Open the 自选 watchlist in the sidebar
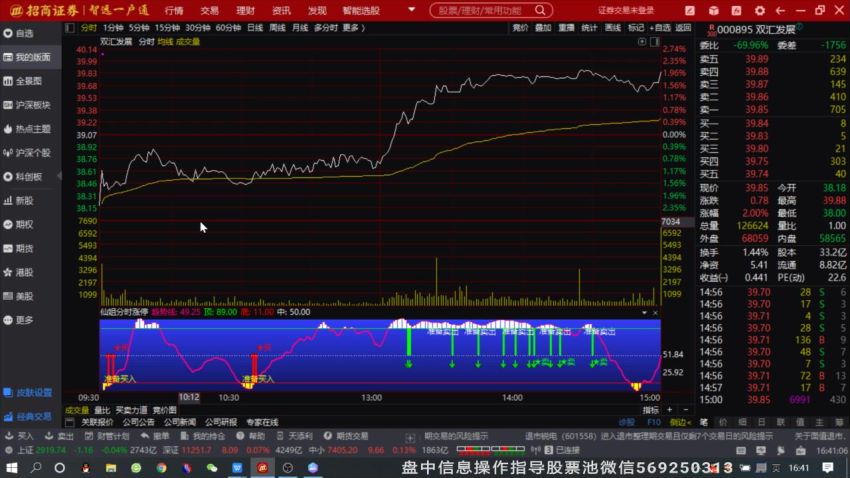Image resolution: width=850 pixels, height=478 pixels. (20, 34)
